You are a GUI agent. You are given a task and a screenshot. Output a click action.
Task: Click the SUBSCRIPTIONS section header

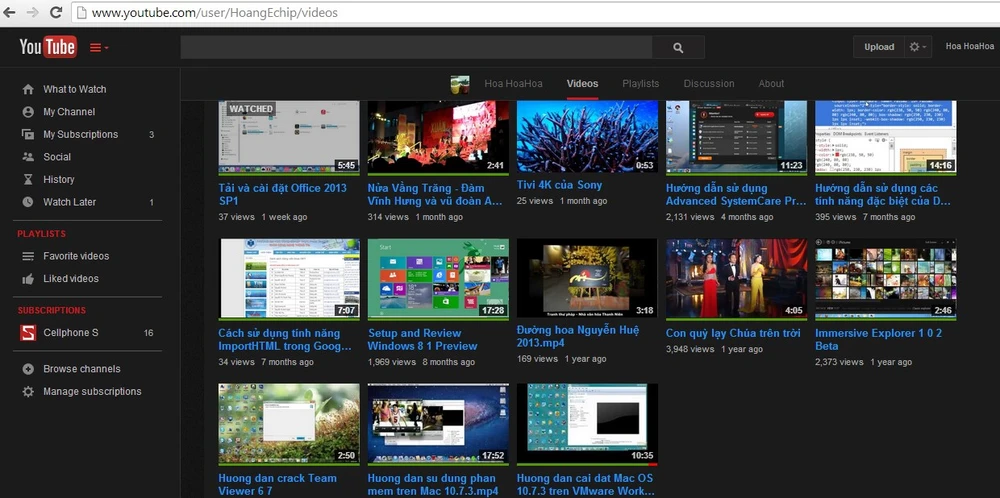(51, 310)
